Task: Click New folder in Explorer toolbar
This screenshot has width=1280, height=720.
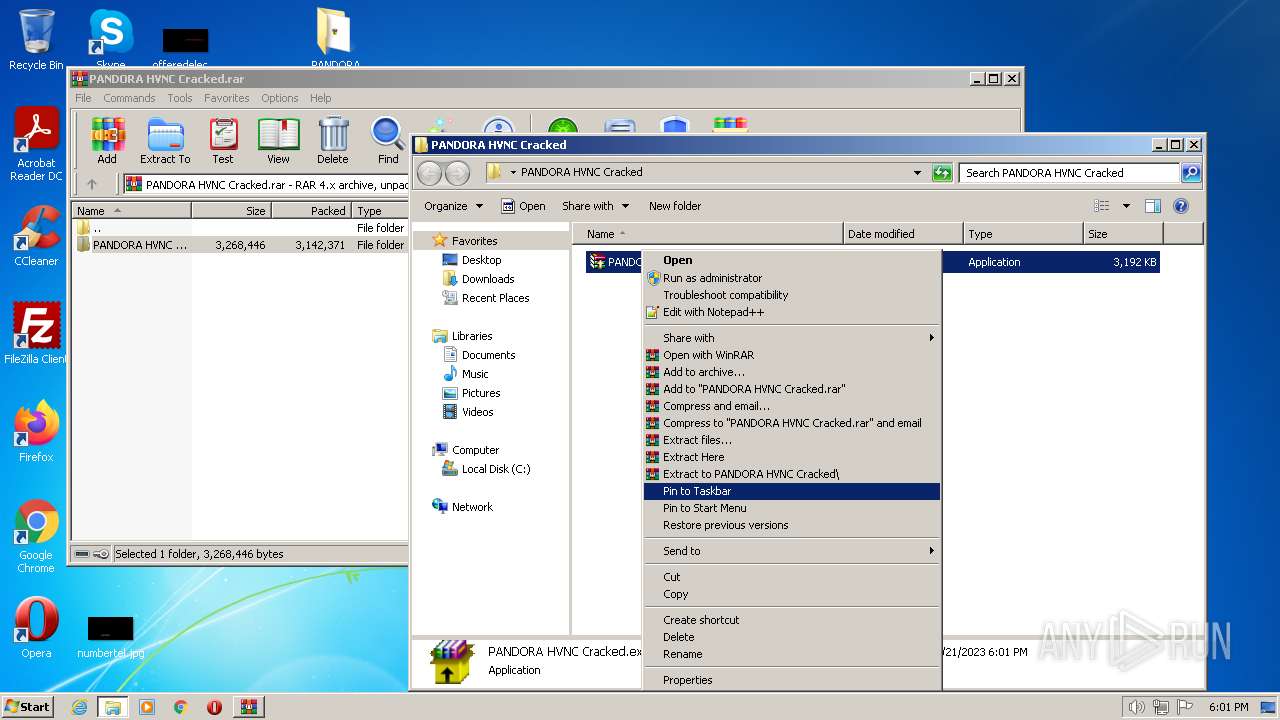Action: [x=675, y=206]
